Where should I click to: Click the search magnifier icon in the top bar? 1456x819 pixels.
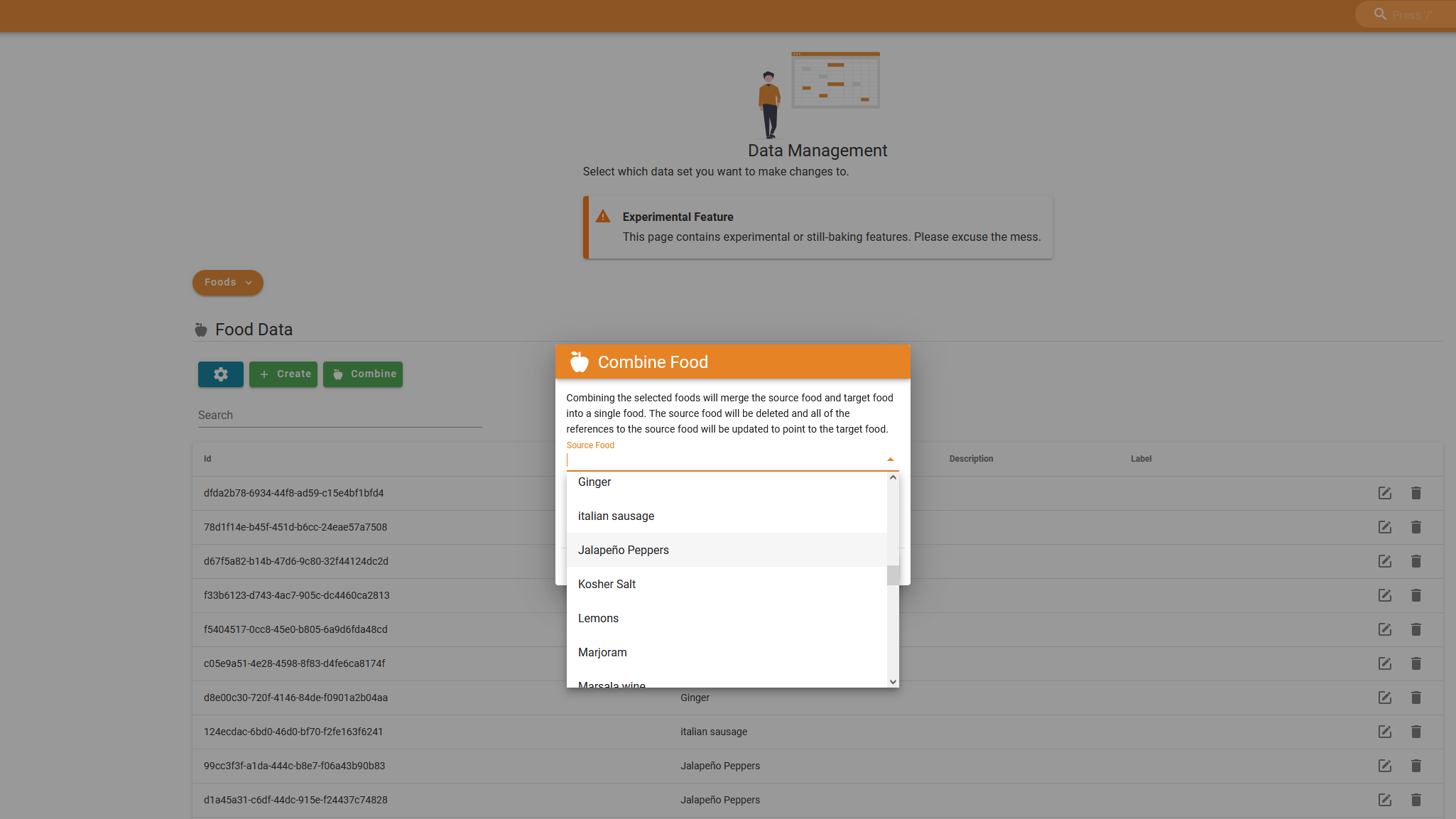coord(1379,13)
